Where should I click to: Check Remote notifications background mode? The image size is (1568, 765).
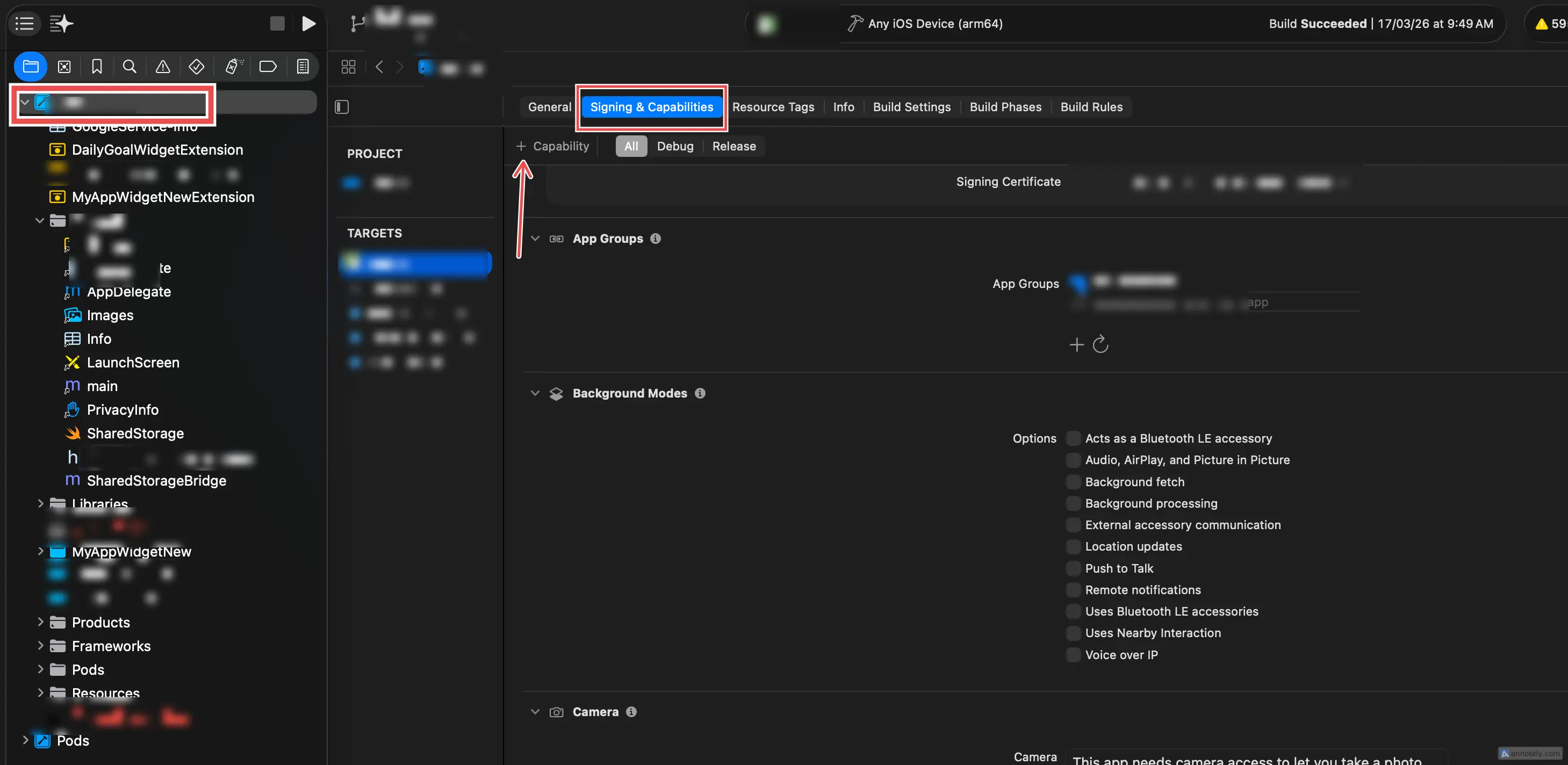[1073, 589]
